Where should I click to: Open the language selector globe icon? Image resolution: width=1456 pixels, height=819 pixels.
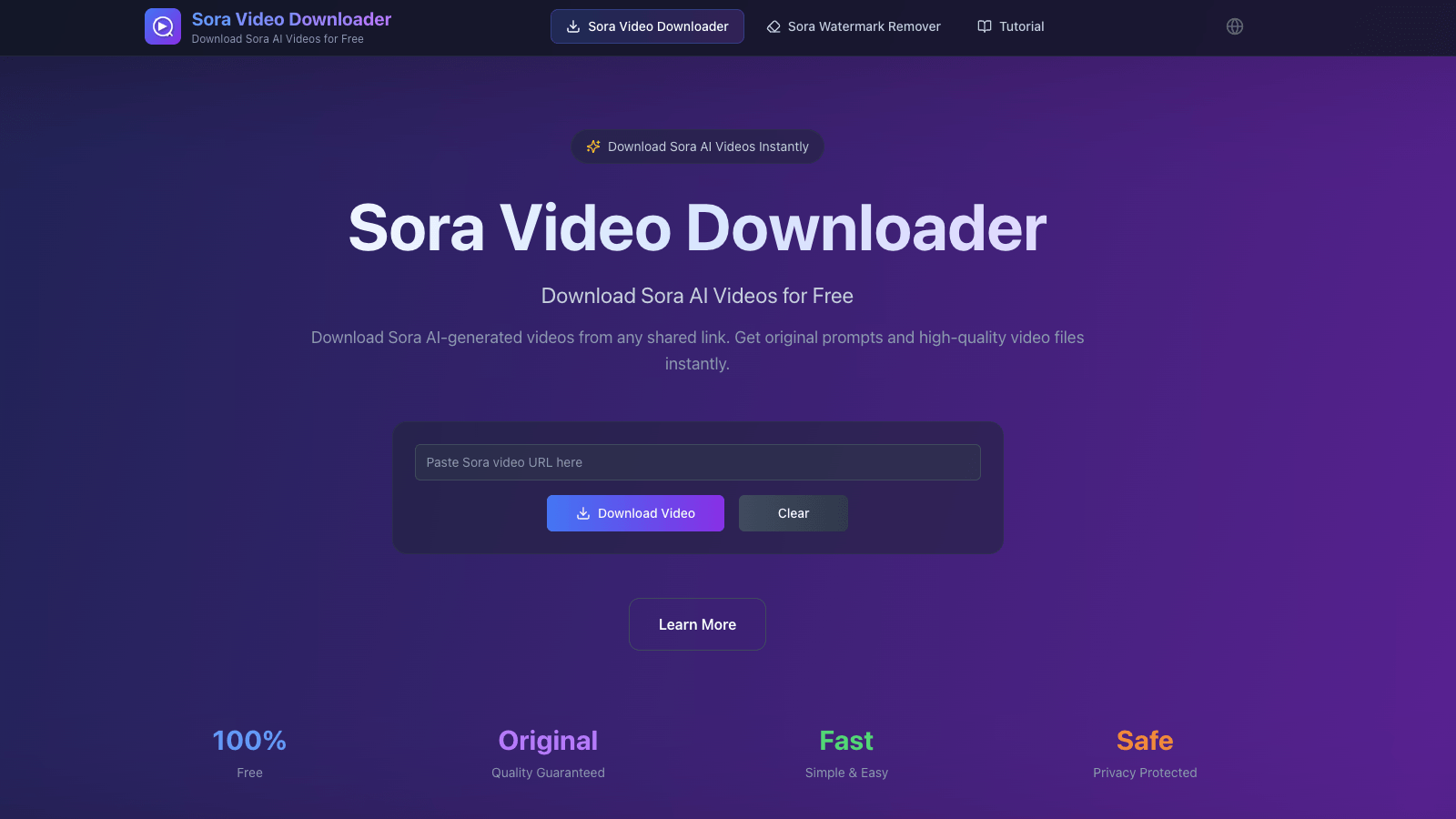coord(1234,26)
